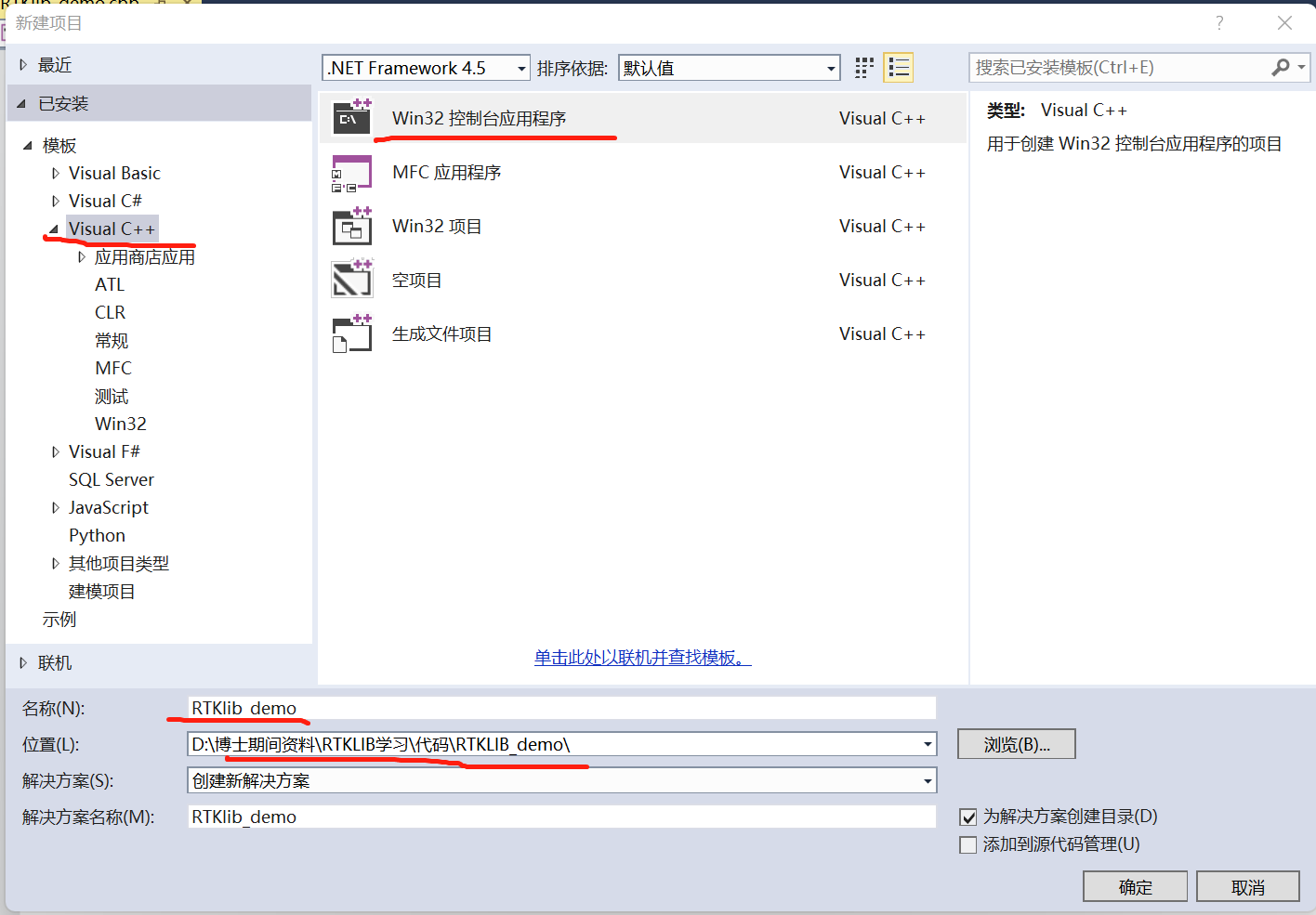Click inside the 解决方案名称 input field
The height and width of the screenshot is (915, 1316).
point(558,816)
